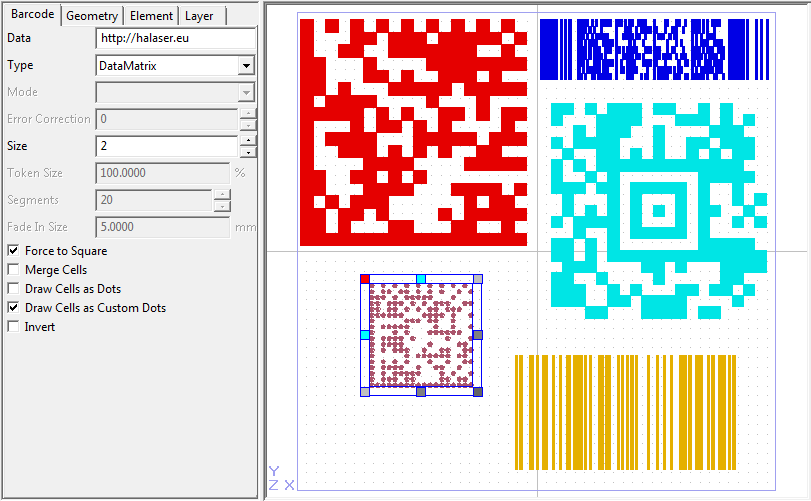Enable Draw Cells as Dots checkbox
Screen dimensions: 811x501
point(13,289)
